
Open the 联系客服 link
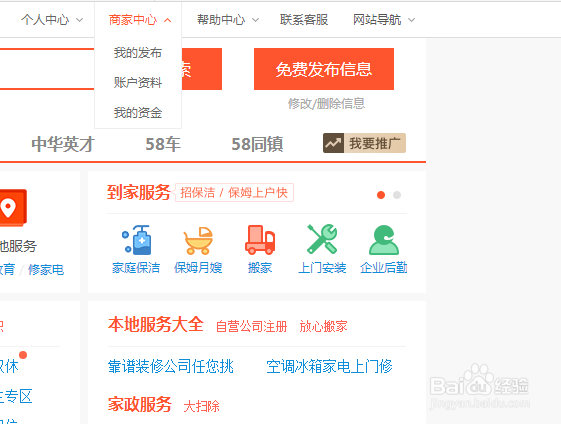pyautogui.click(x=304, y=20)
